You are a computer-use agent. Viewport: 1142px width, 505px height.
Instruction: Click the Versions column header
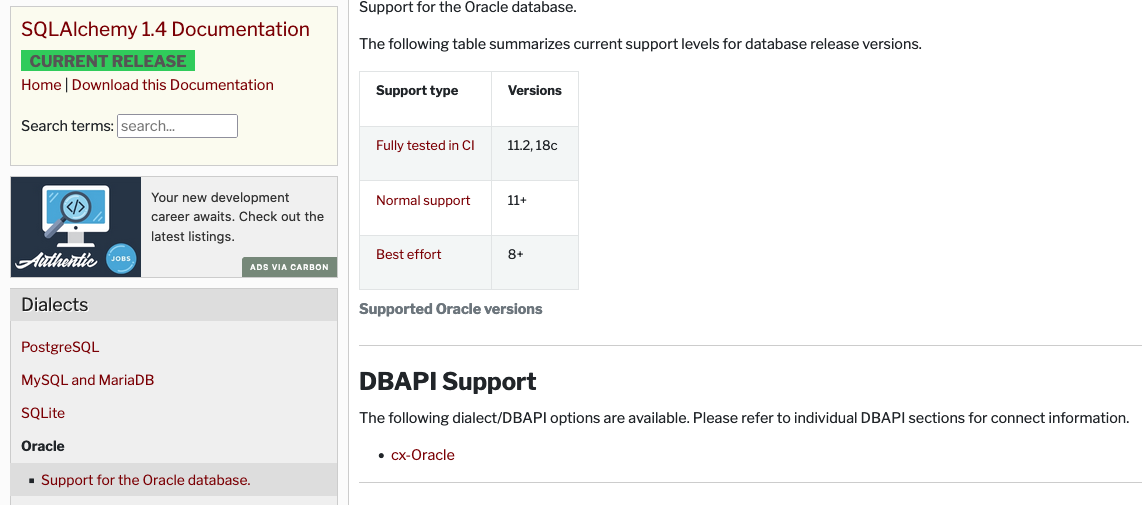point(535,98)
